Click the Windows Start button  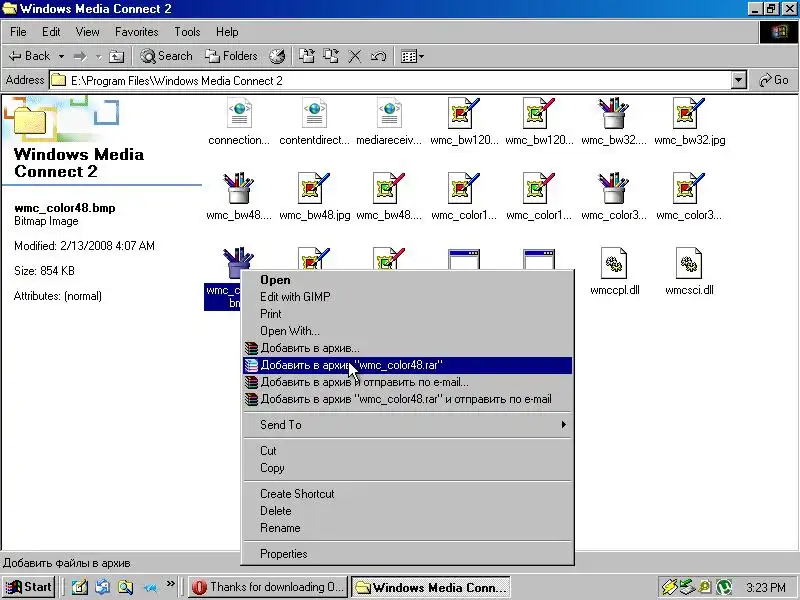(x=29, y=587)
